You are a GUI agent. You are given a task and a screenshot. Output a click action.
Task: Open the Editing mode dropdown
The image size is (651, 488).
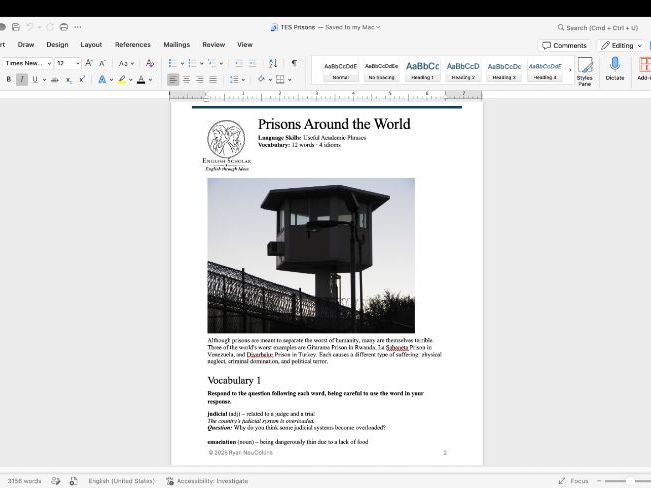point(621,45)
